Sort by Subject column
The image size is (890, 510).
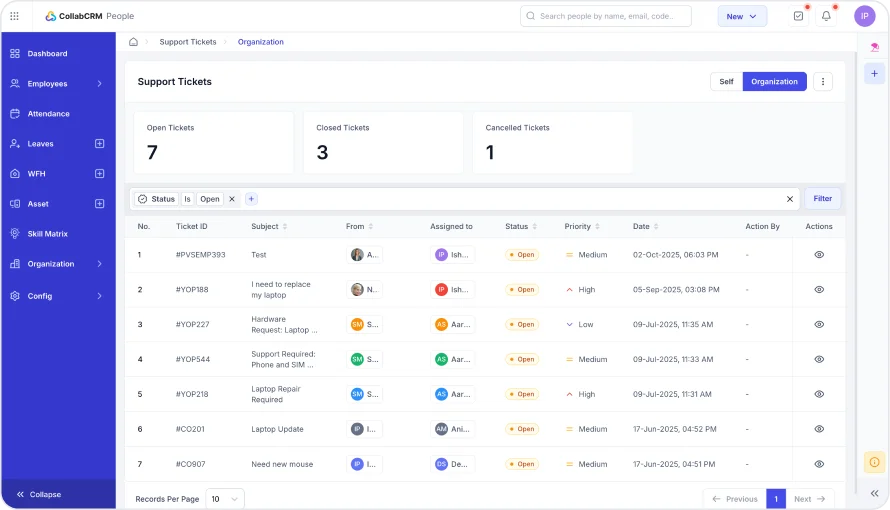coord(284,226)
